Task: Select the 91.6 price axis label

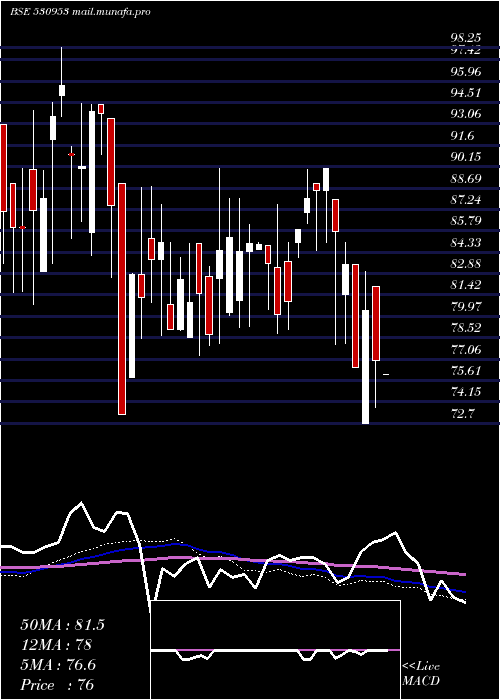Action: (x=462, y=136)
